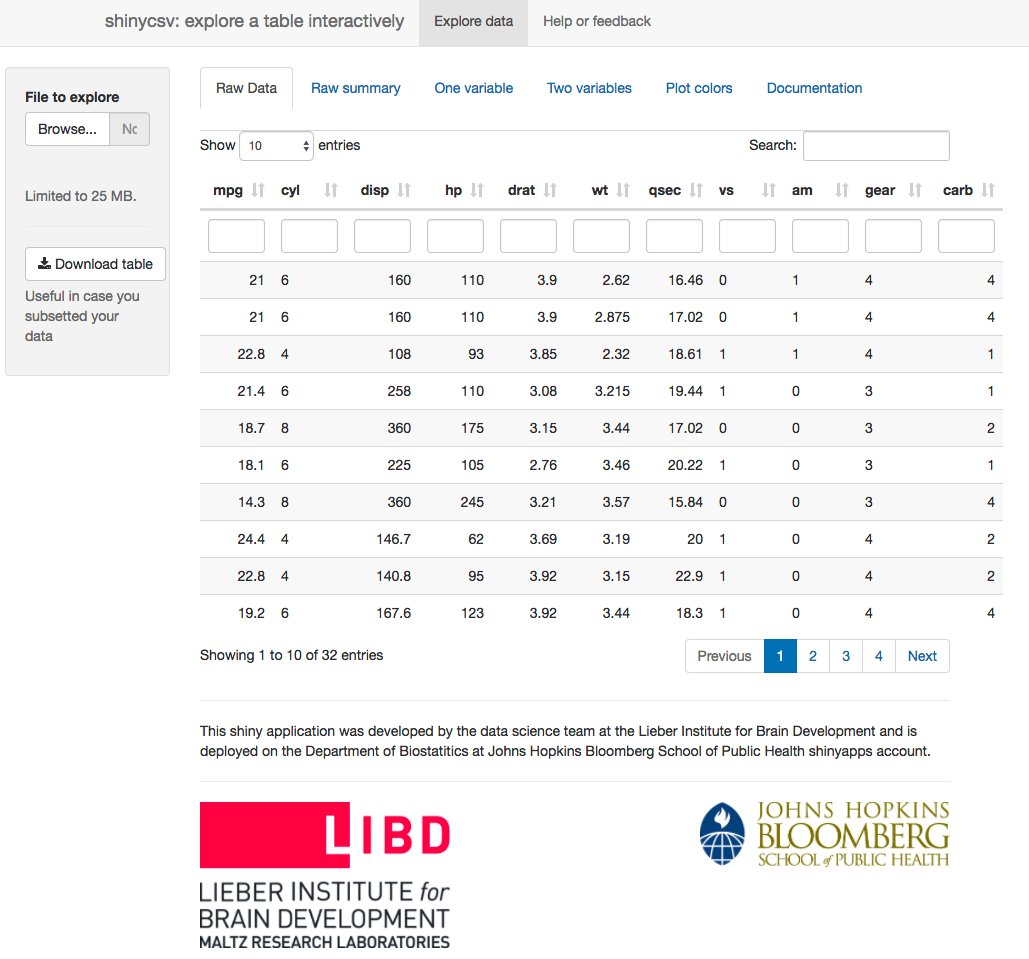Click the wt column filter box
This screenshot has width=1029, height=959.
[601, 236]
